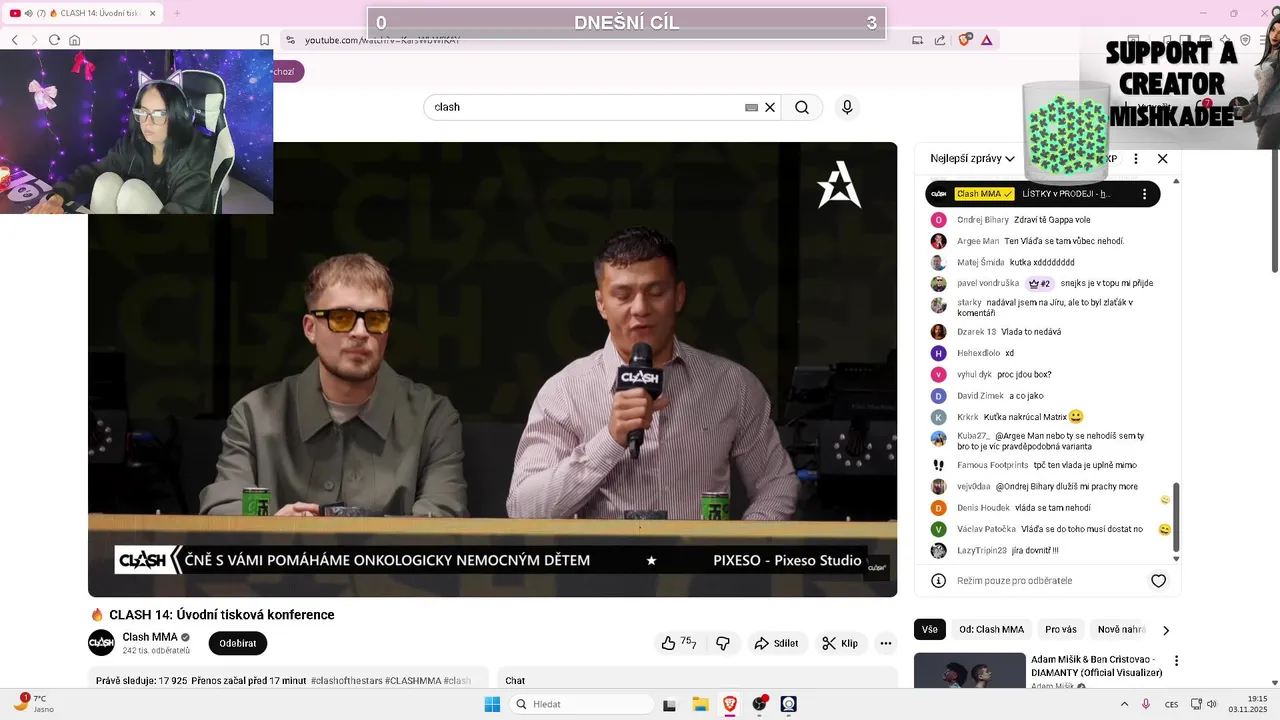The image size is (1280, 720).
Task: Open a new browser tab
Action: (177, 13)
